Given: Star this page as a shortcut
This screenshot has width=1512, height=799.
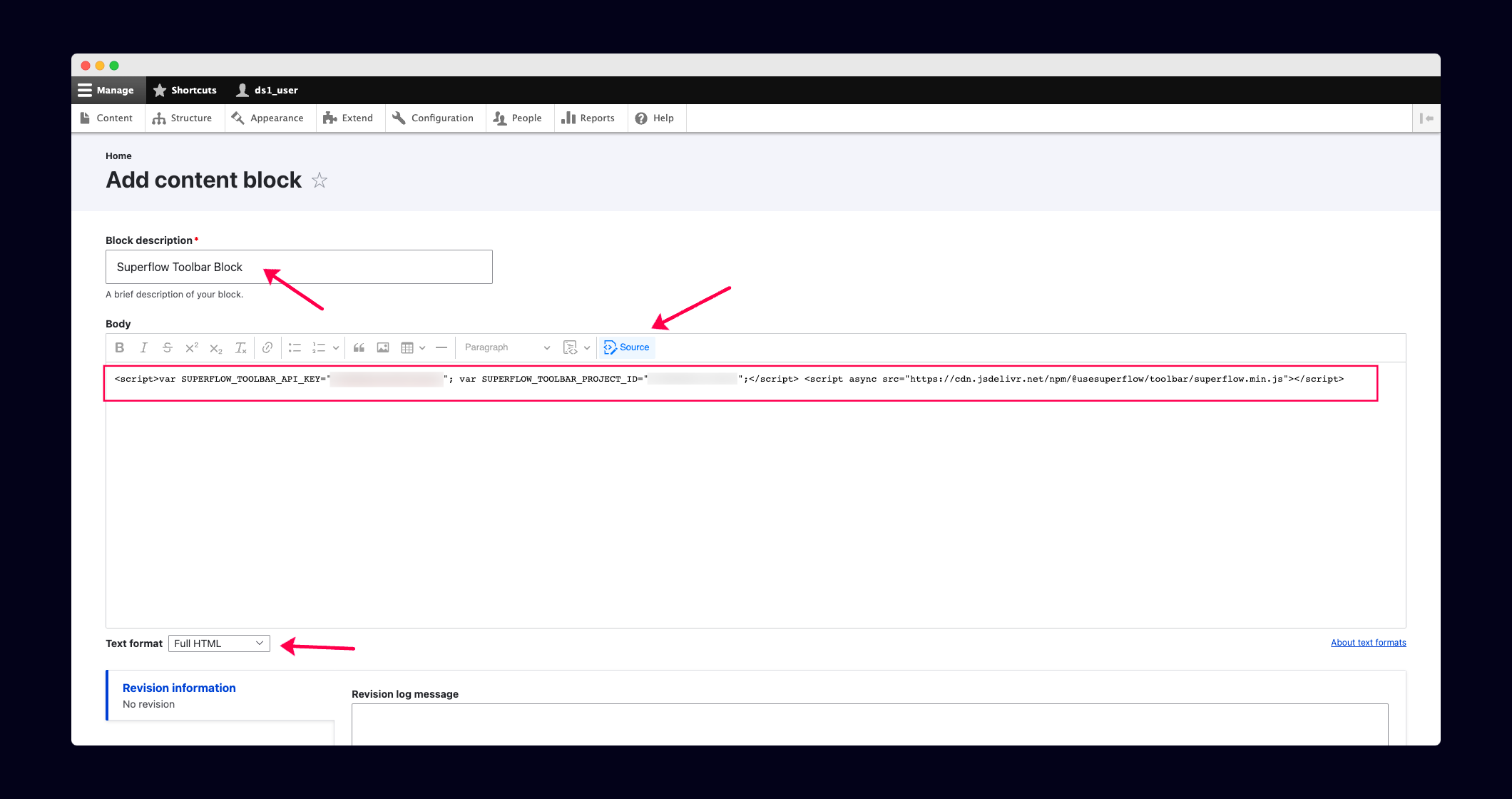Looking at the screenshot, I should 320,180.
